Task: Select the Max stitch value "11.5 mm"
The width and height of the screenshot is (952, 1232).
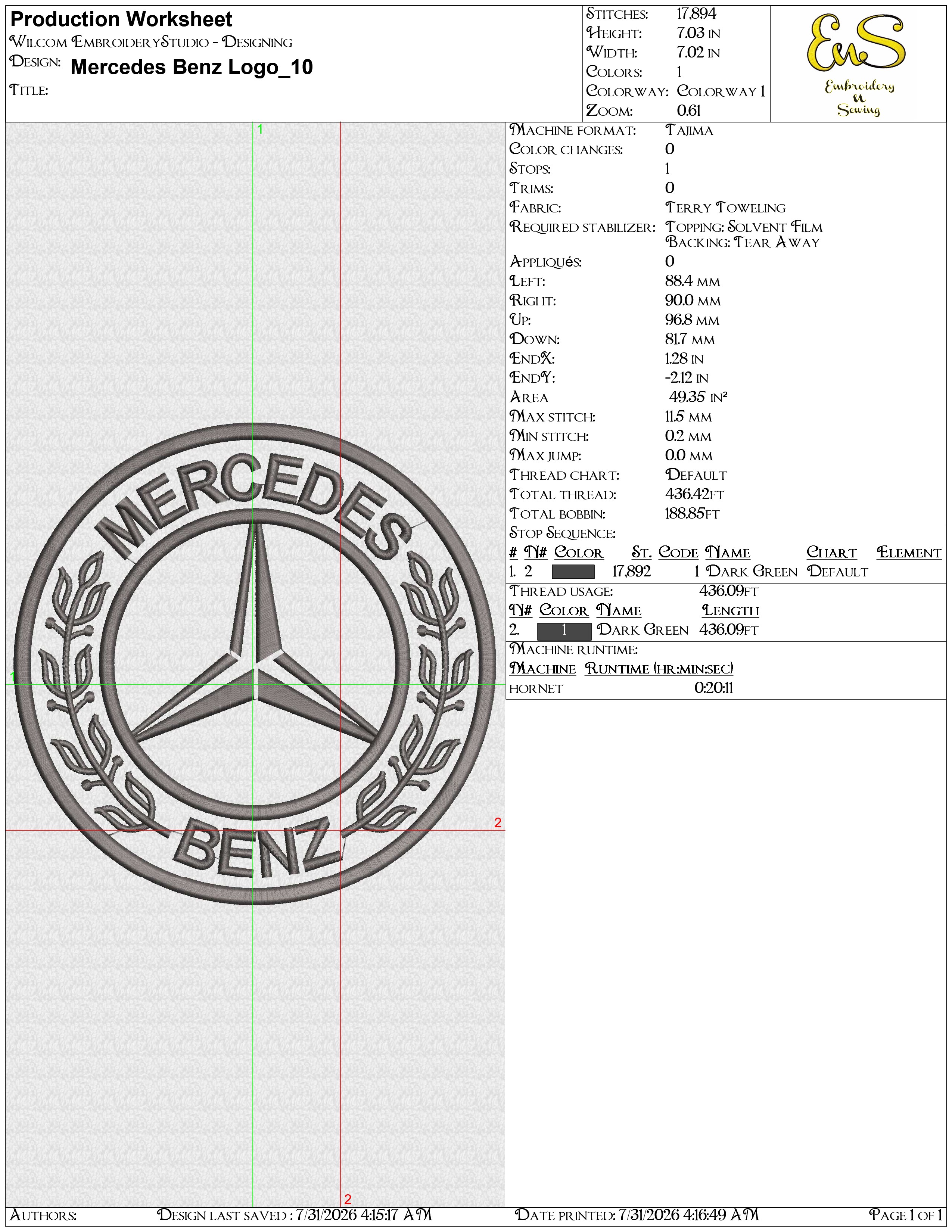Action: pyautogui.click(x=689, y=417)
